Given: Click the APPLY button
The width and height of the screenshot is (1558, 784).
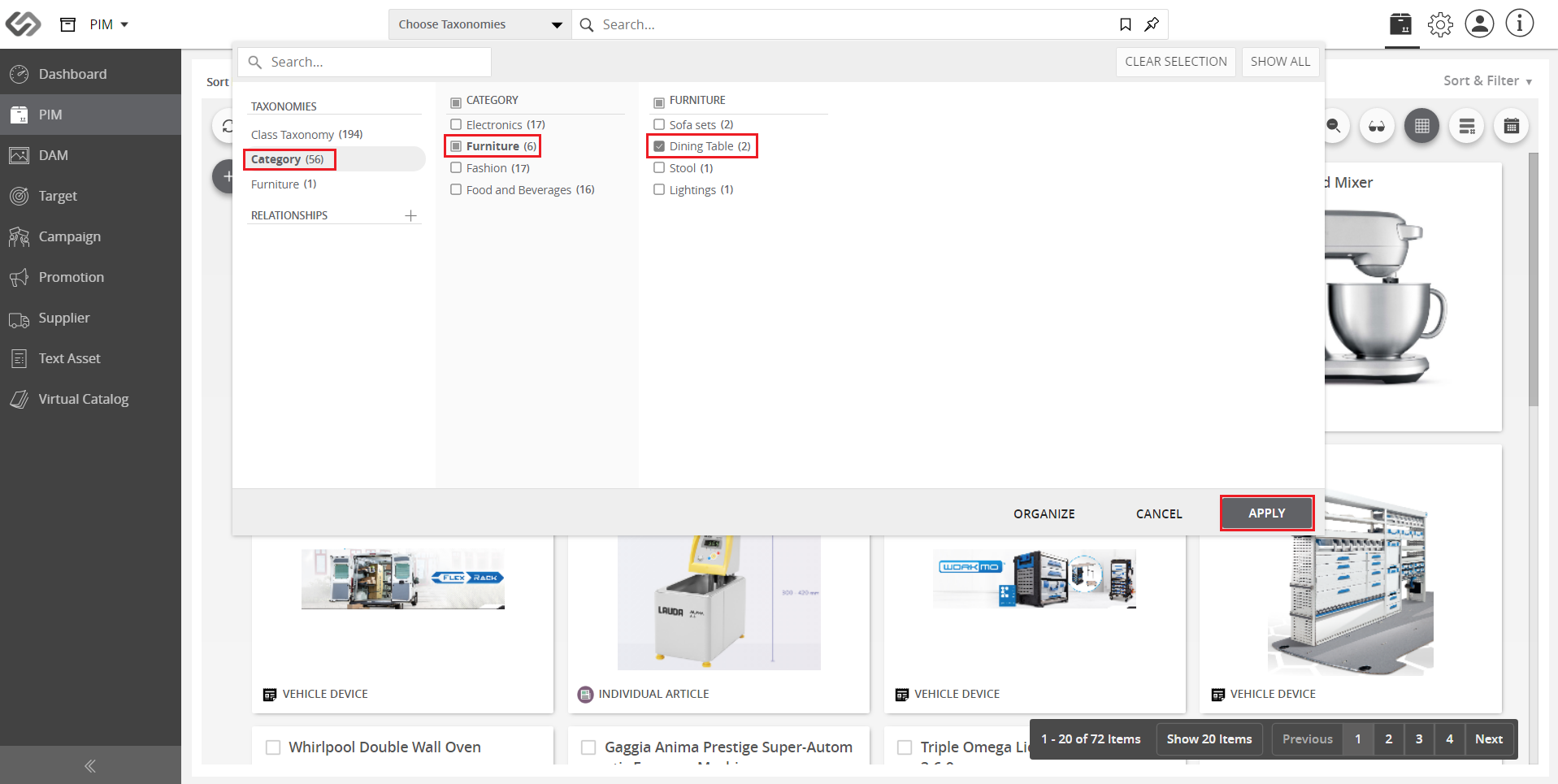Looking at the screenshot, I should tap(1266, 513).
